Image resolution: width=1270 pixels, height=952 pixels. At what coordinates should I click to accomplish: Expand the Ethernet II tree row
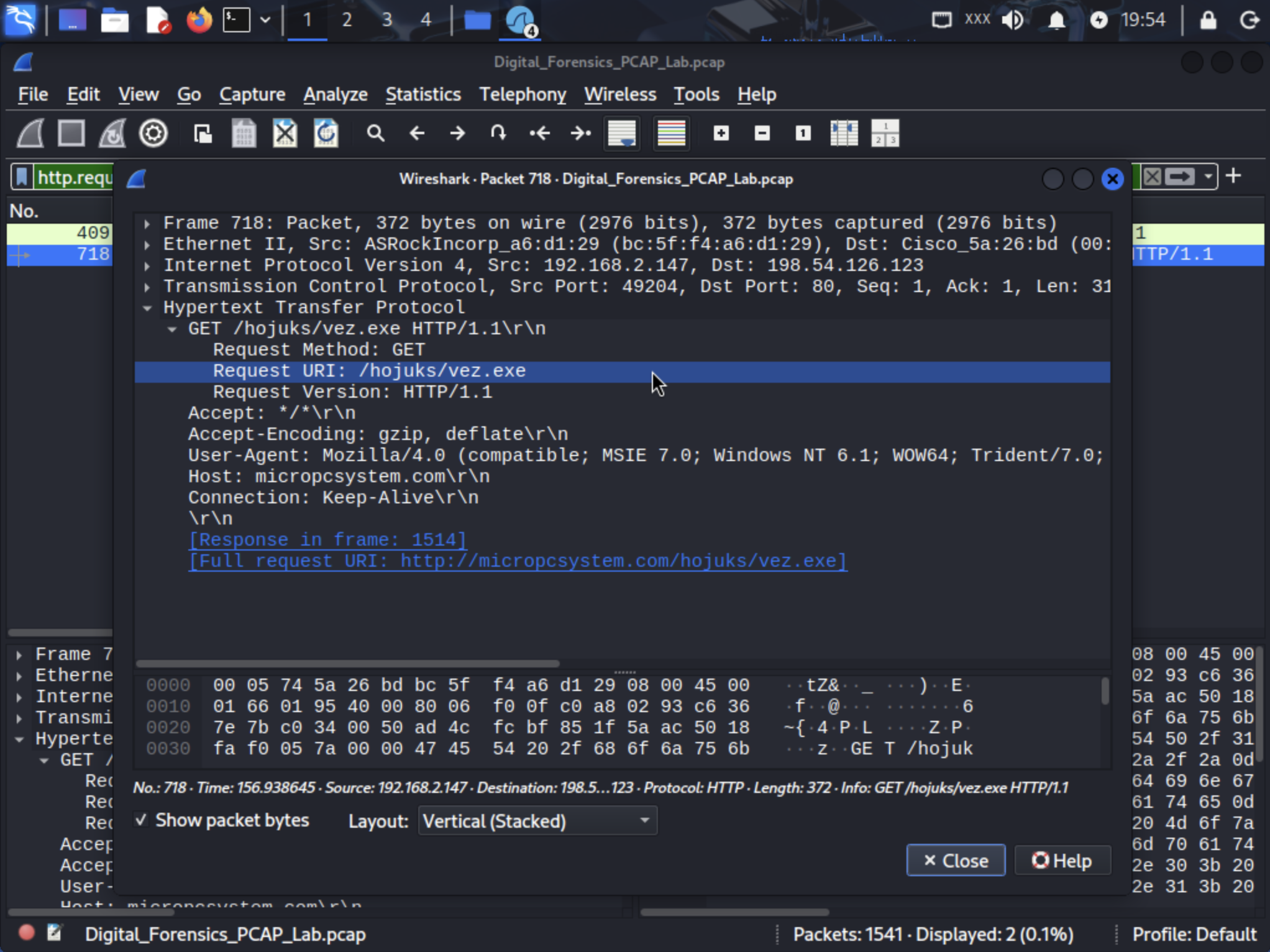147,244
